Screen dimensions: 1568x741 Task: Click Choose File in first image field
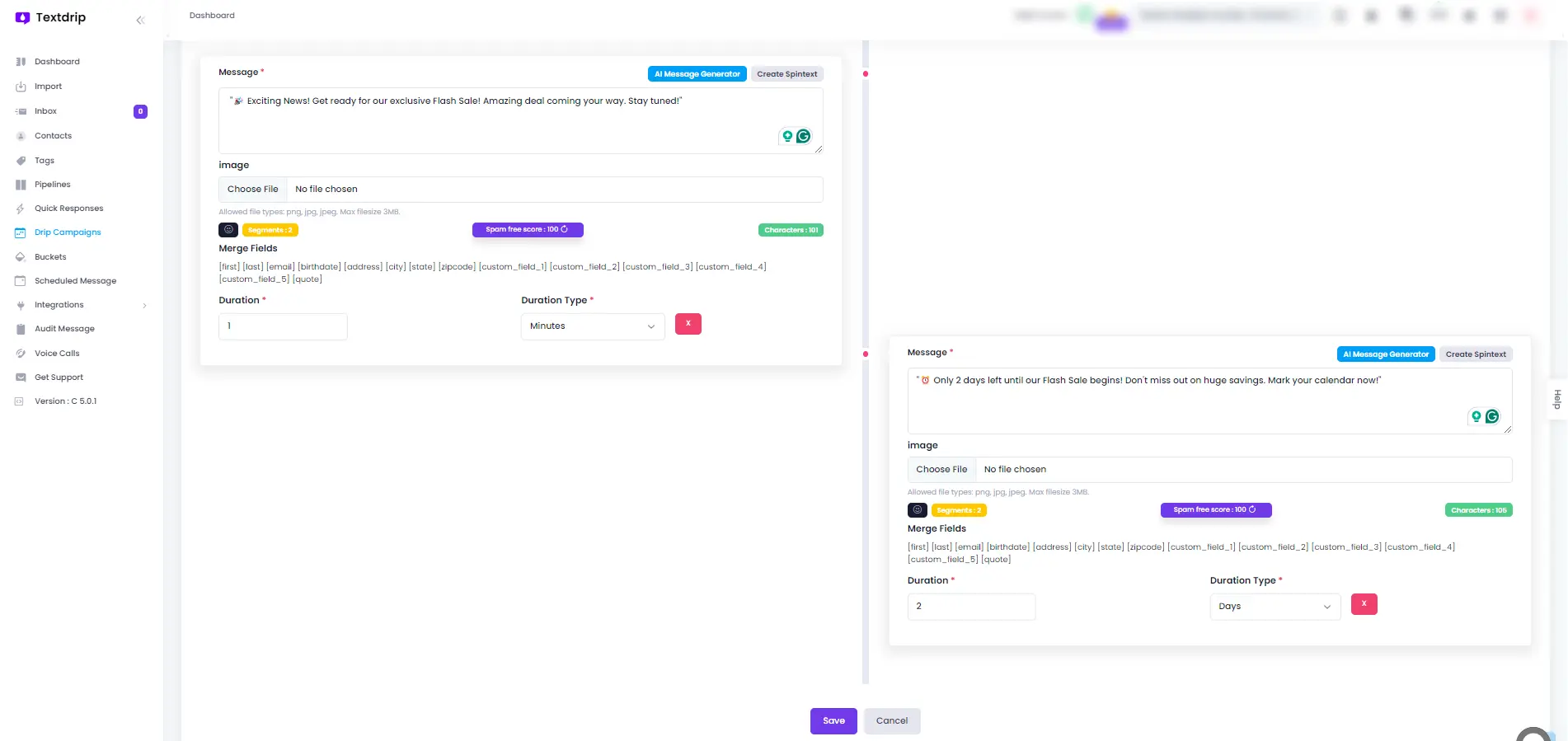pyautogui.click(x=253, y=190)
